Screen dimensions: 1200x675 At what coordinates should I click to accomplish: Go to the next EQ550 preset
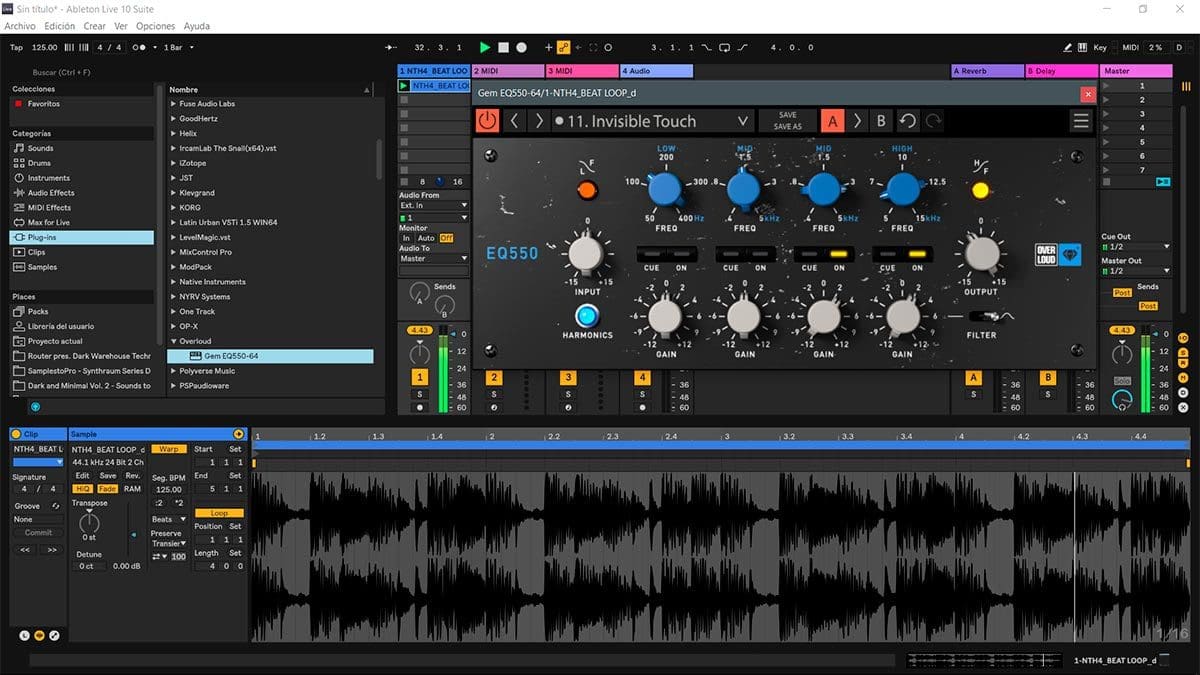(x=539, y=121)
